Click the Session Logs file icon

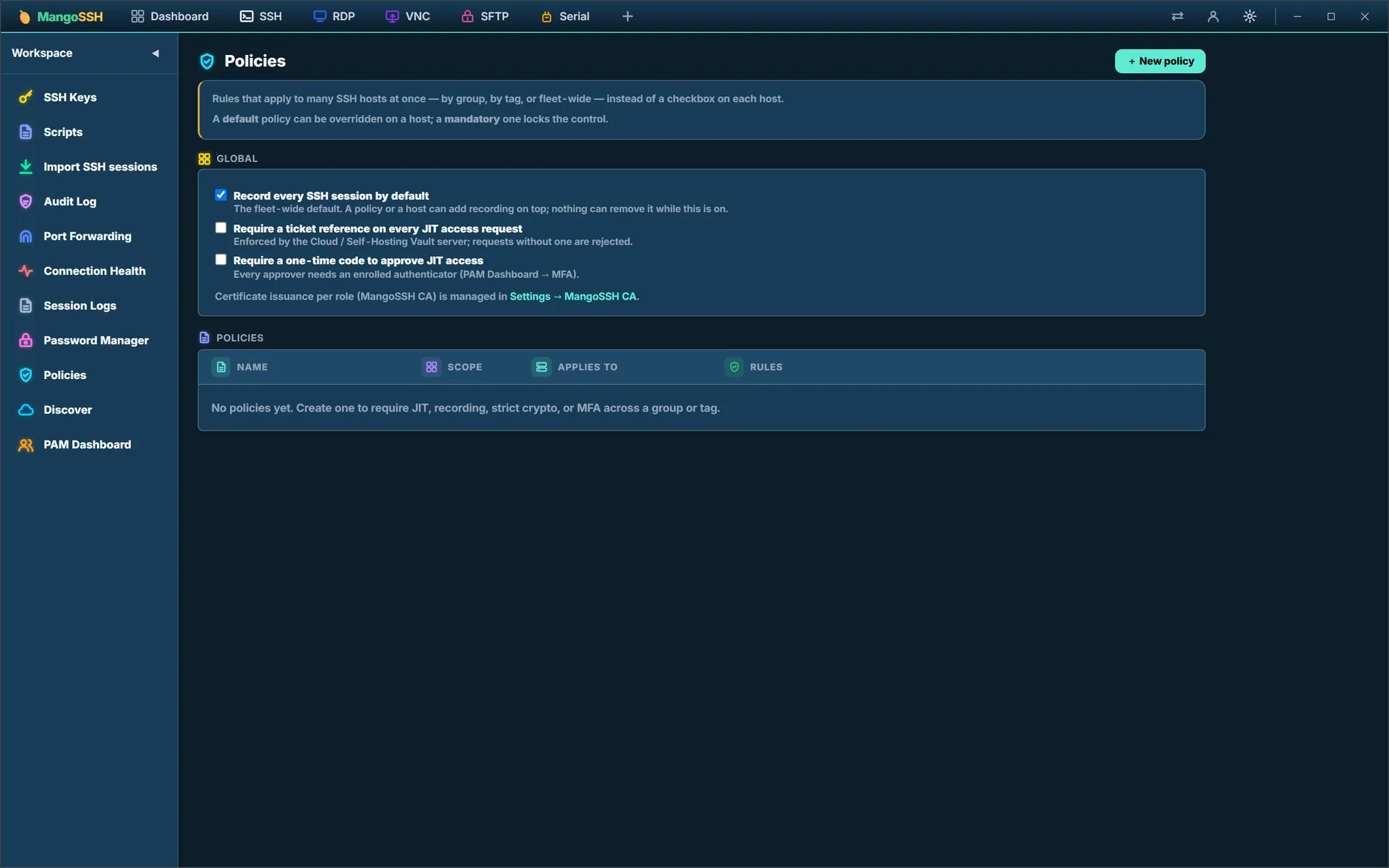(25, 305)
